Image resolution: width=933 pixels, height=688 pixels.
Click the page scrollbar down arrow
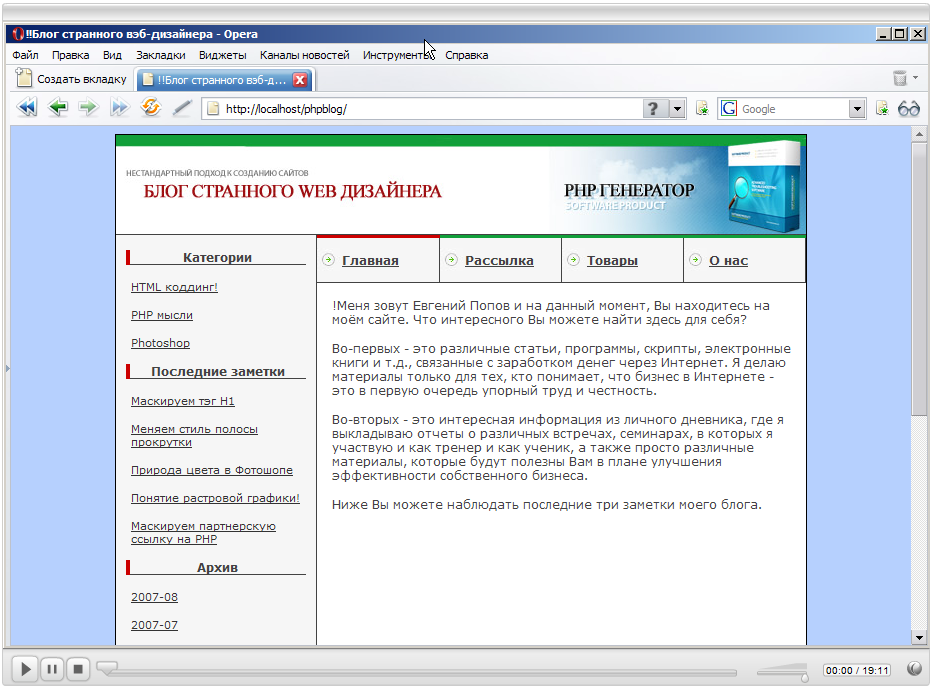point(919,637)
